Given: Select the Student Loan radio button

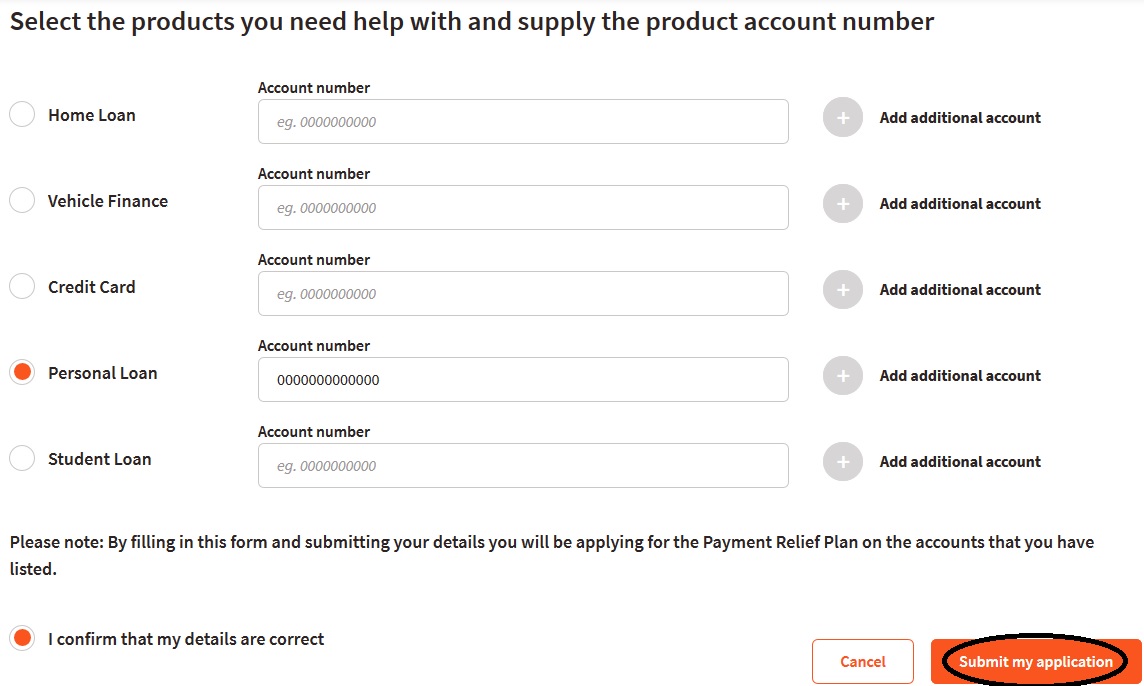Looking at the screenshot, I should pos(22,459).
